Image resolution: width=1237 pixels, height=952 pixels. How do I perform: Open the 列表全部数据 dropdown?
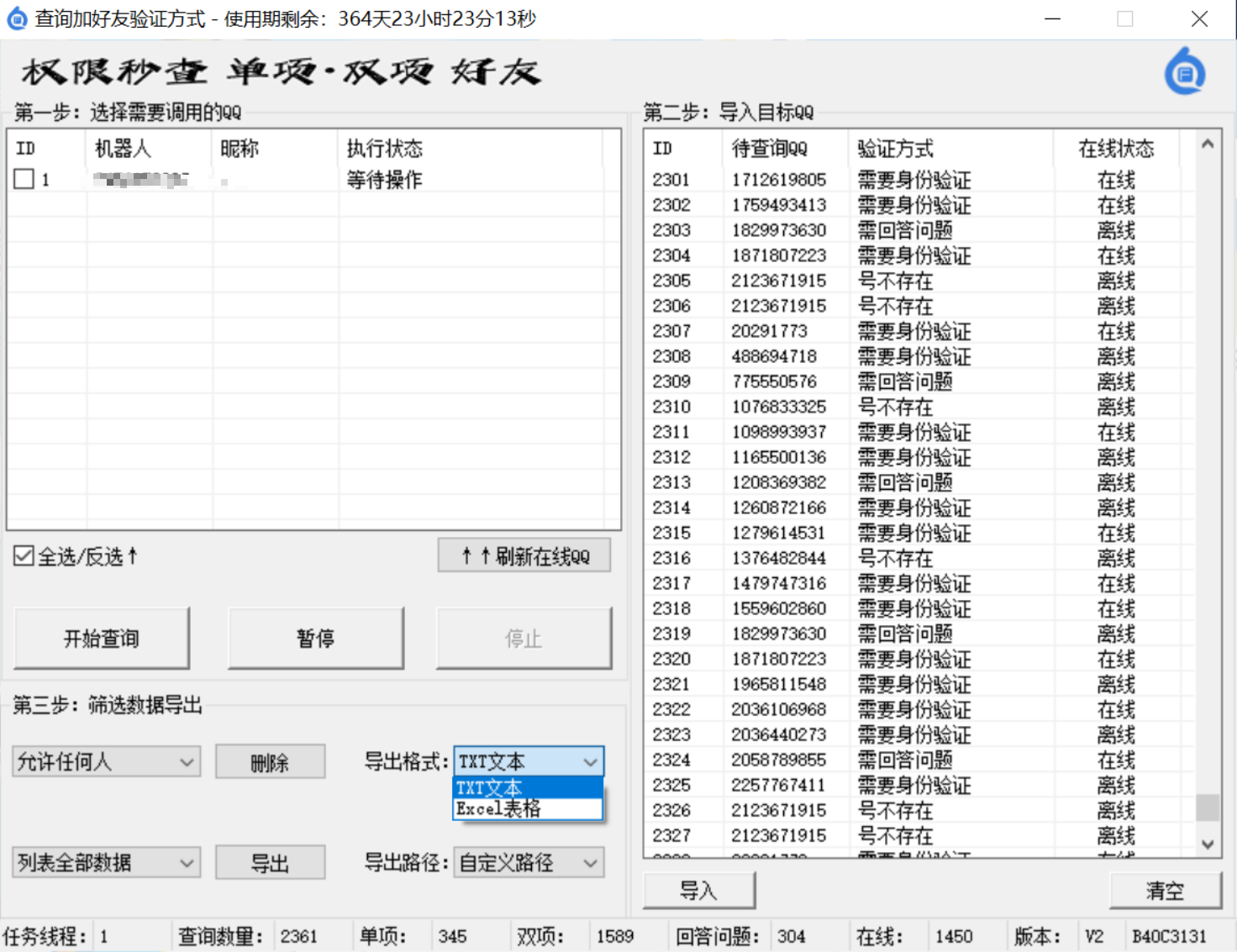click(107, 862)
